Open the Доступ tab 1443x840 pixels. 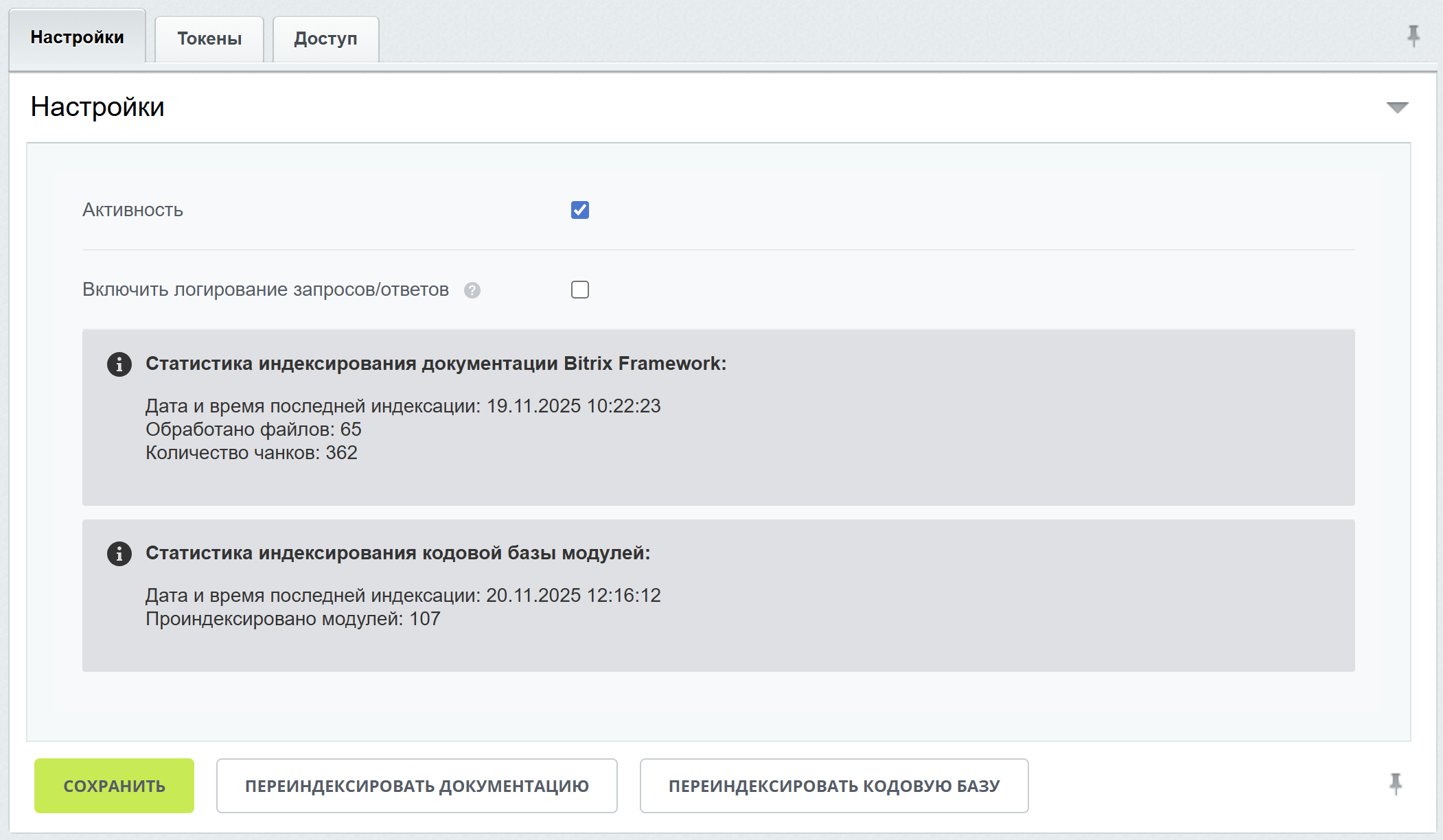pyautogui.click(x=325, y=38)
